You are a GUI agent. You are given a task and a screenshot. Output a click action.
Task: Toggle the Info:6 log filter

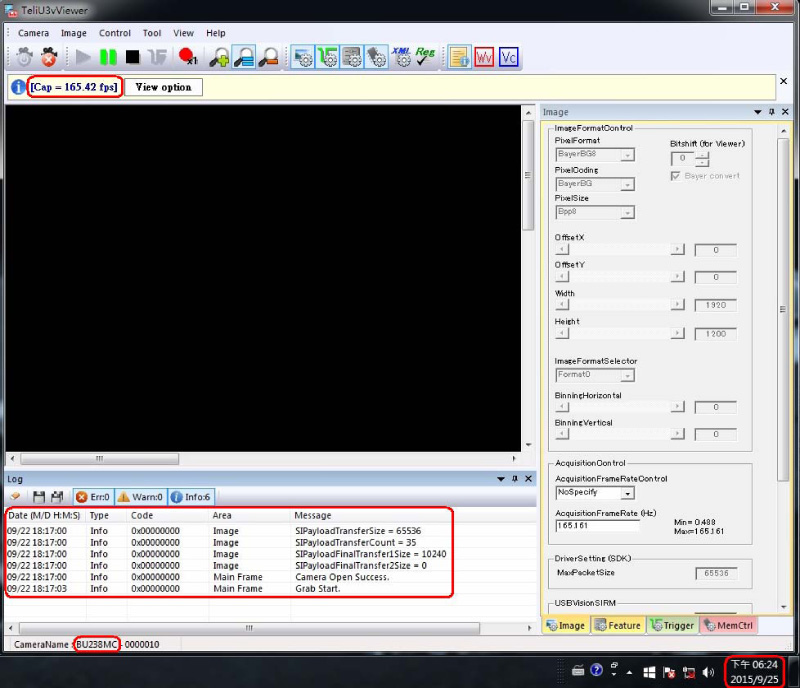click(x=189, y=496)
